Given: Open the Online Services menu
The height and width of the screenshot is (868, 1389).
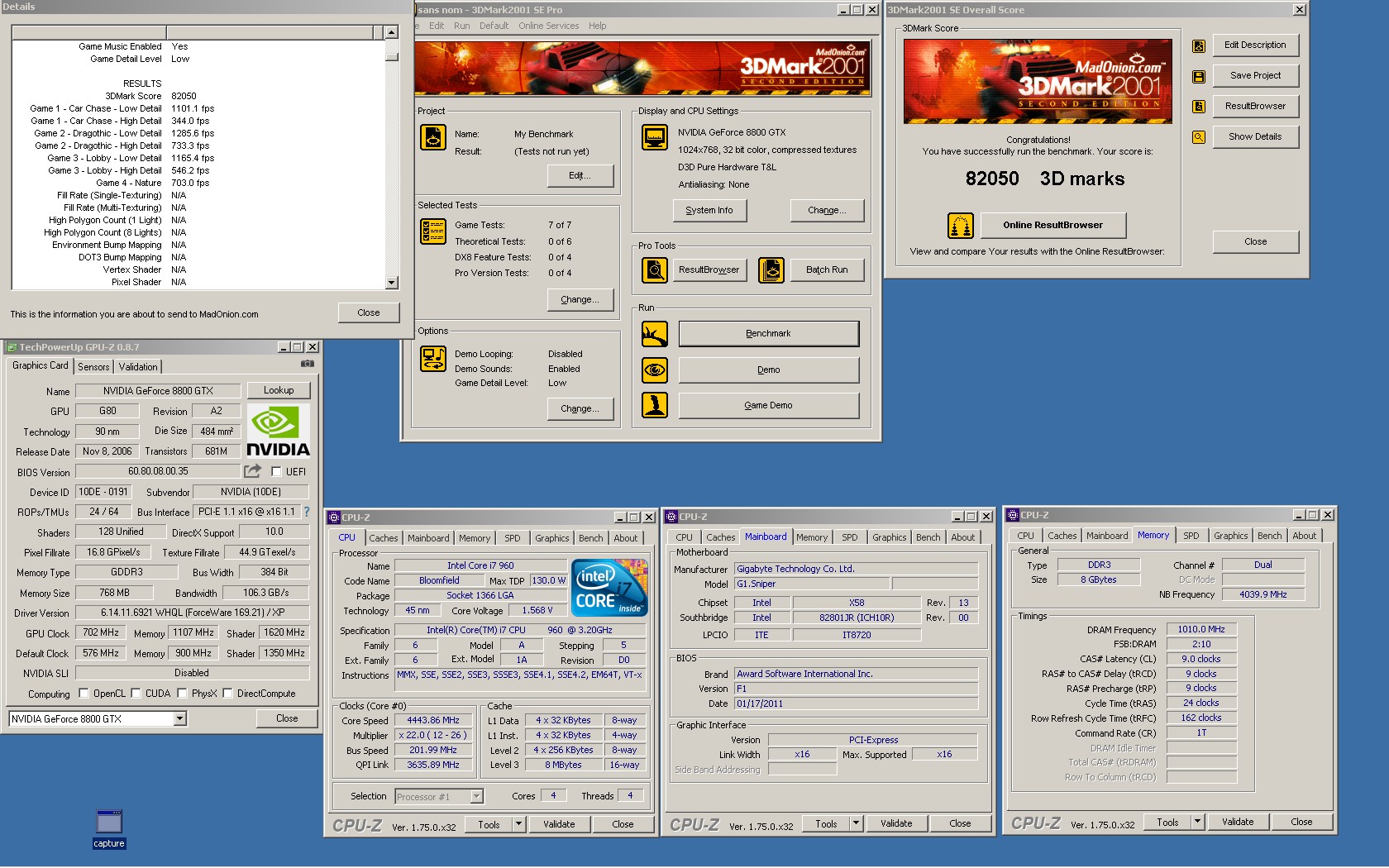Looking at the screenshot, I should [548, 26].
